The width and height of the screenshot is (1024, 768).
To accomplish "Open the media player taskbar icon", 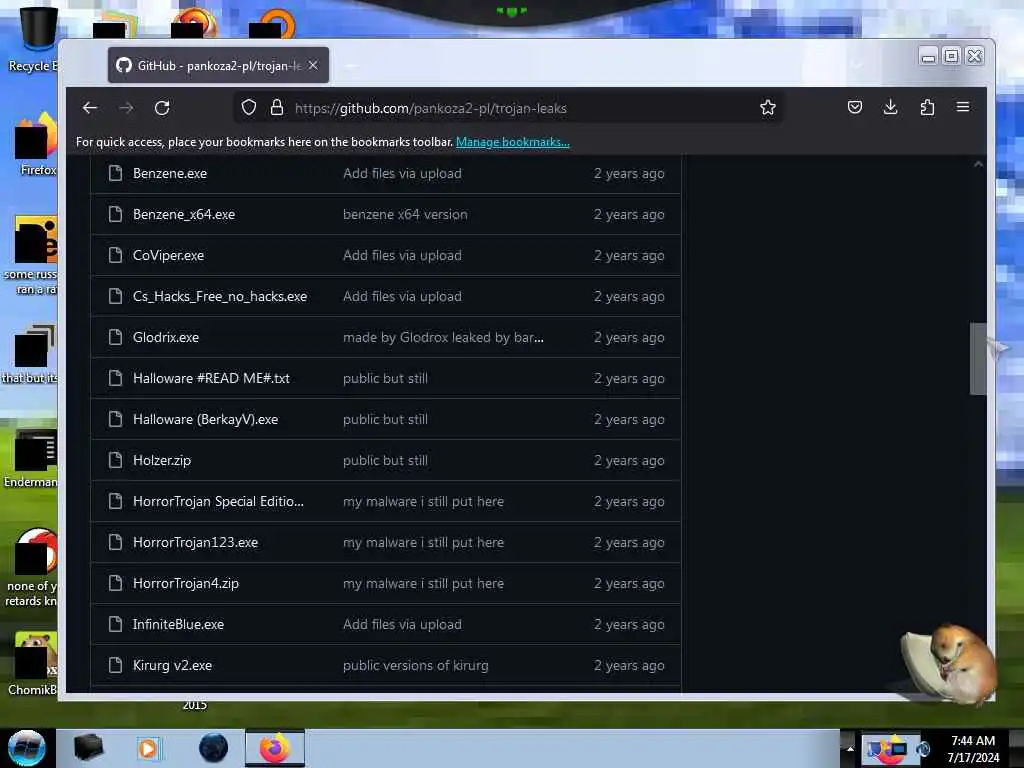I will click(148, 748).
